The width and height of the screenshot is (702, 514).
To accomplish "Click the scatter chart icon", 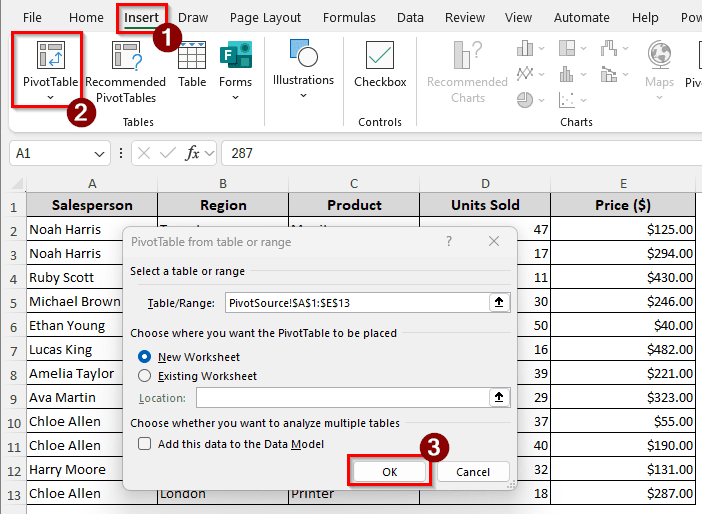I will tap(567, 99).
